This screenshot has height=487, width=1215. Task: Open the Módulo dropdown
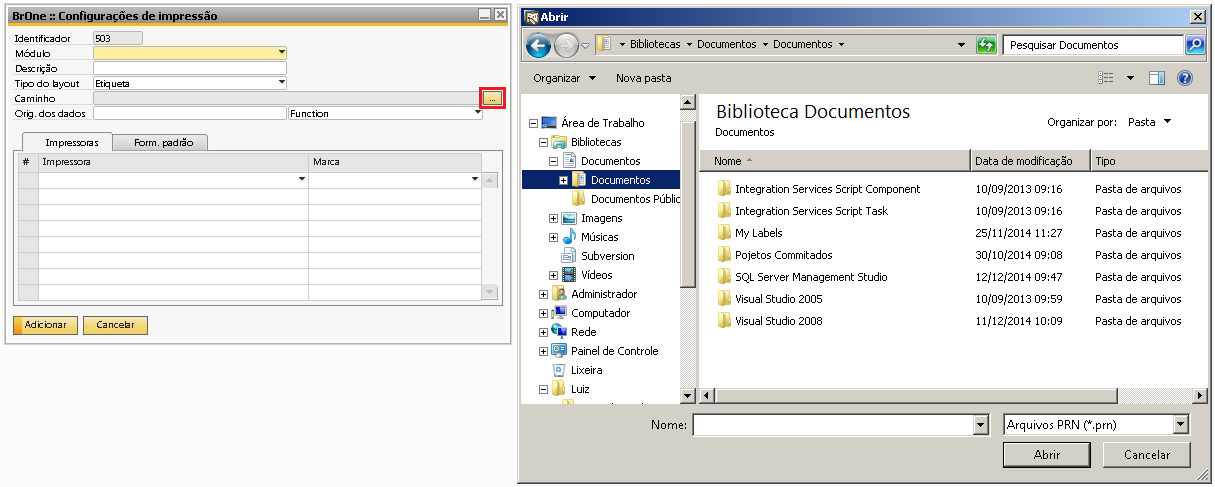(282, 53)
